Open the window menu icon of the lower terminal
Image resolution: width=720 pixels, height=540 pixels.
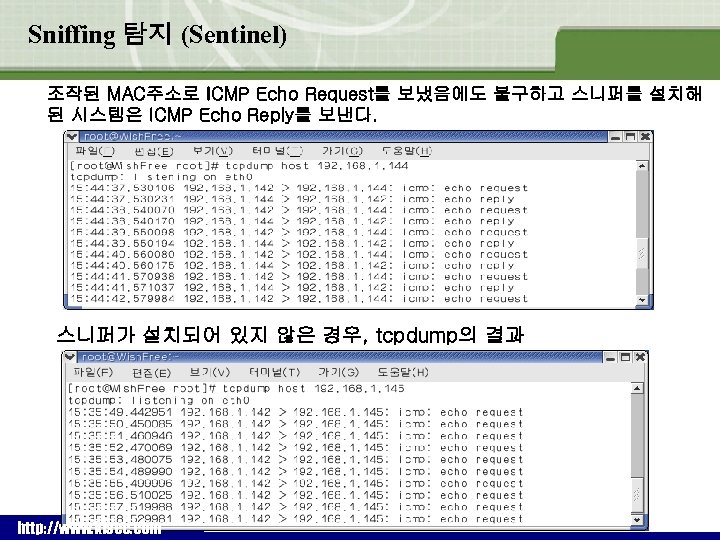pyautogui.click(x=69, y=357)
